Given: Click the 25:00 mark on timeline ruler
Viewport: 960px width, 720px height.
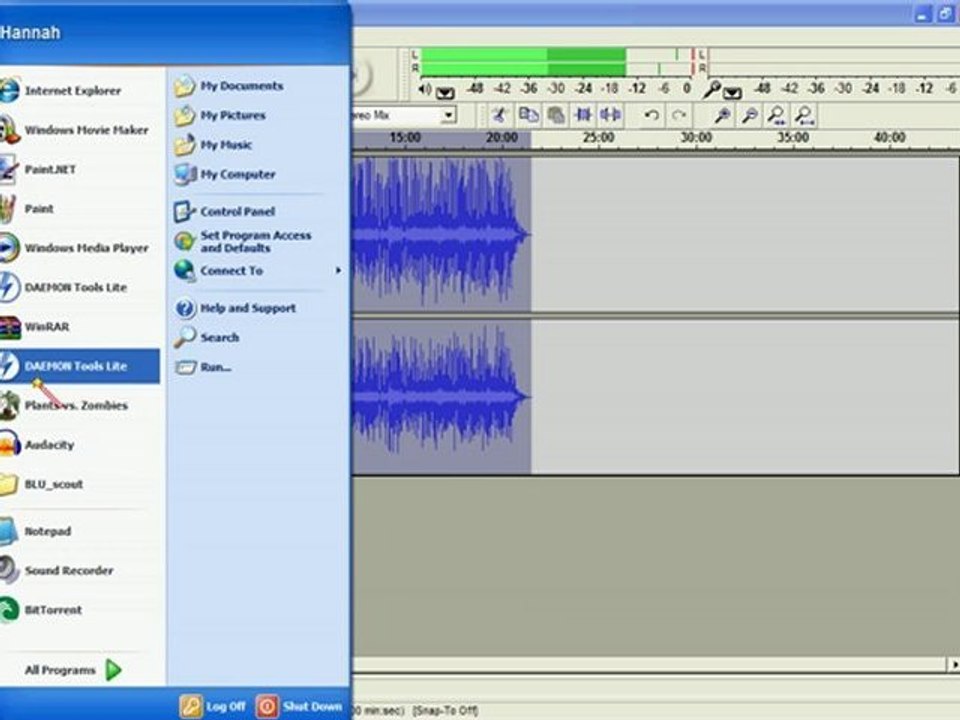Looking at the screenshot, I should pyautogui.click(x=598, y=138).
